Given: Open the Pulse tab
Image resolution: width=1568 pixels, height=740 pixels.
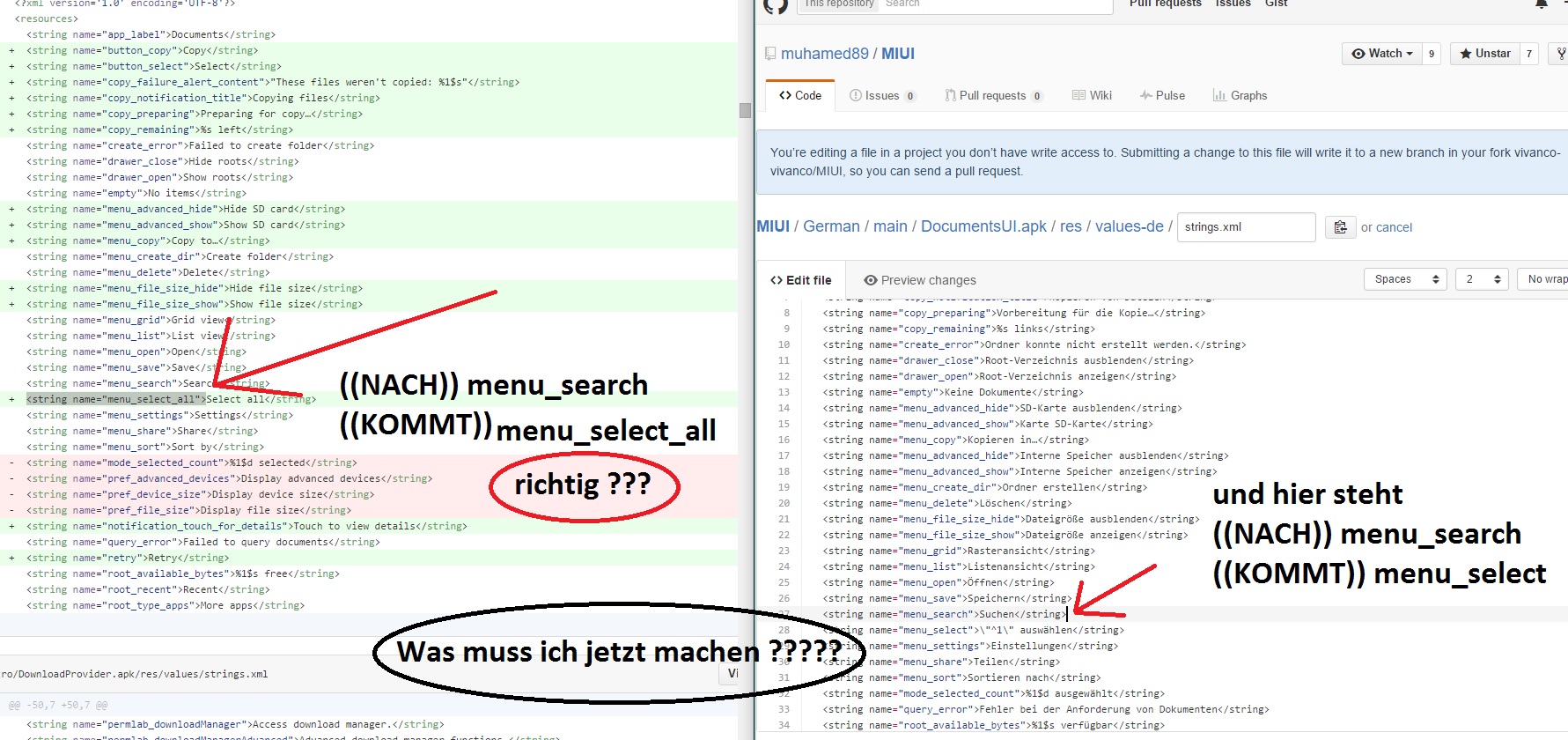Looking at the screenshot, I should (x=1162, y=95).
